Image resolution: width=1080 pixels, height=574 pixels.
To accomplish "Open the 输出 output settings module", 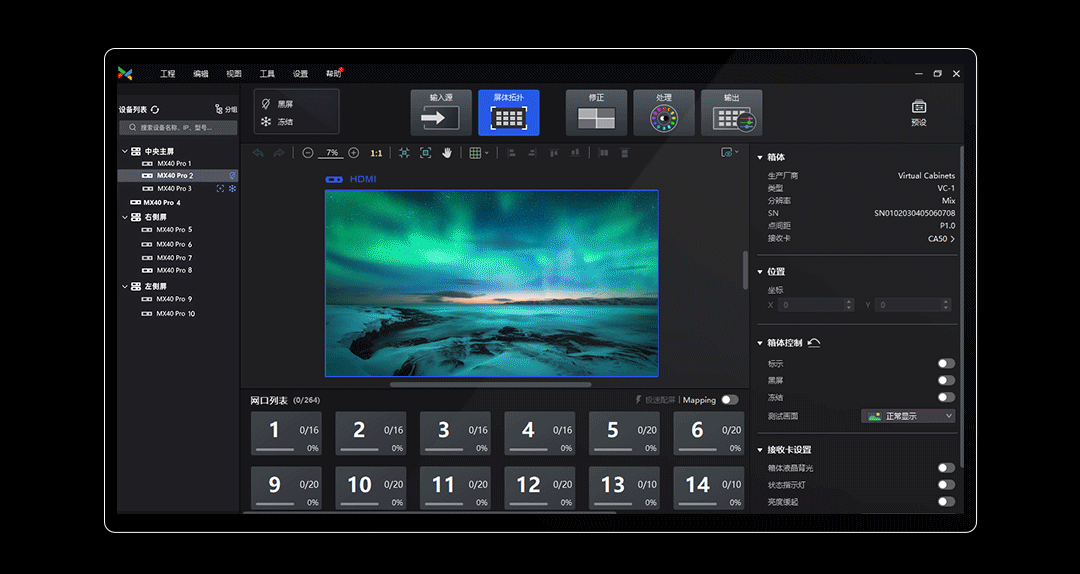I will 731,113.
